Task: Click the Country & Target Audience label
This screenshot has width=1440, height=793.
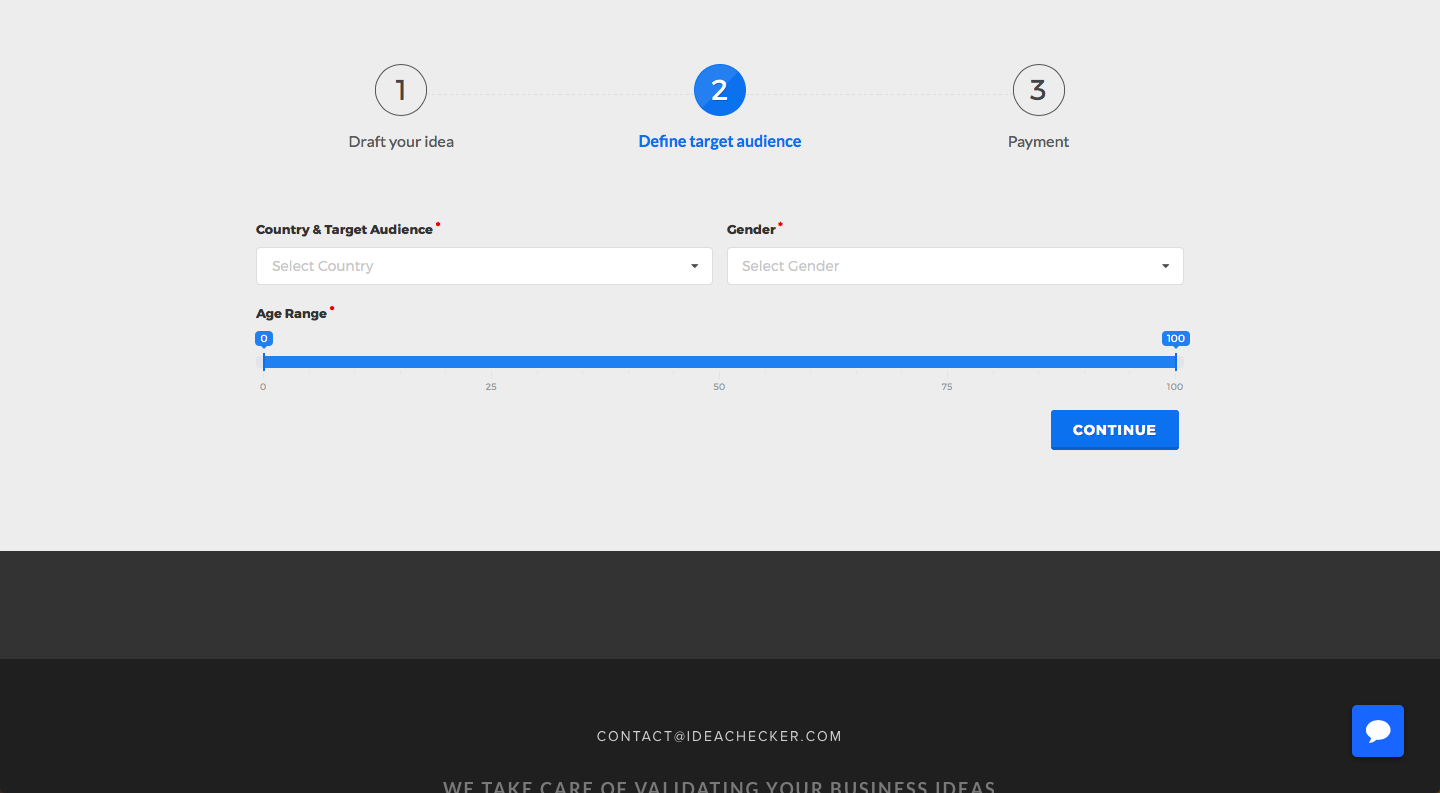Action: (344, 230)
